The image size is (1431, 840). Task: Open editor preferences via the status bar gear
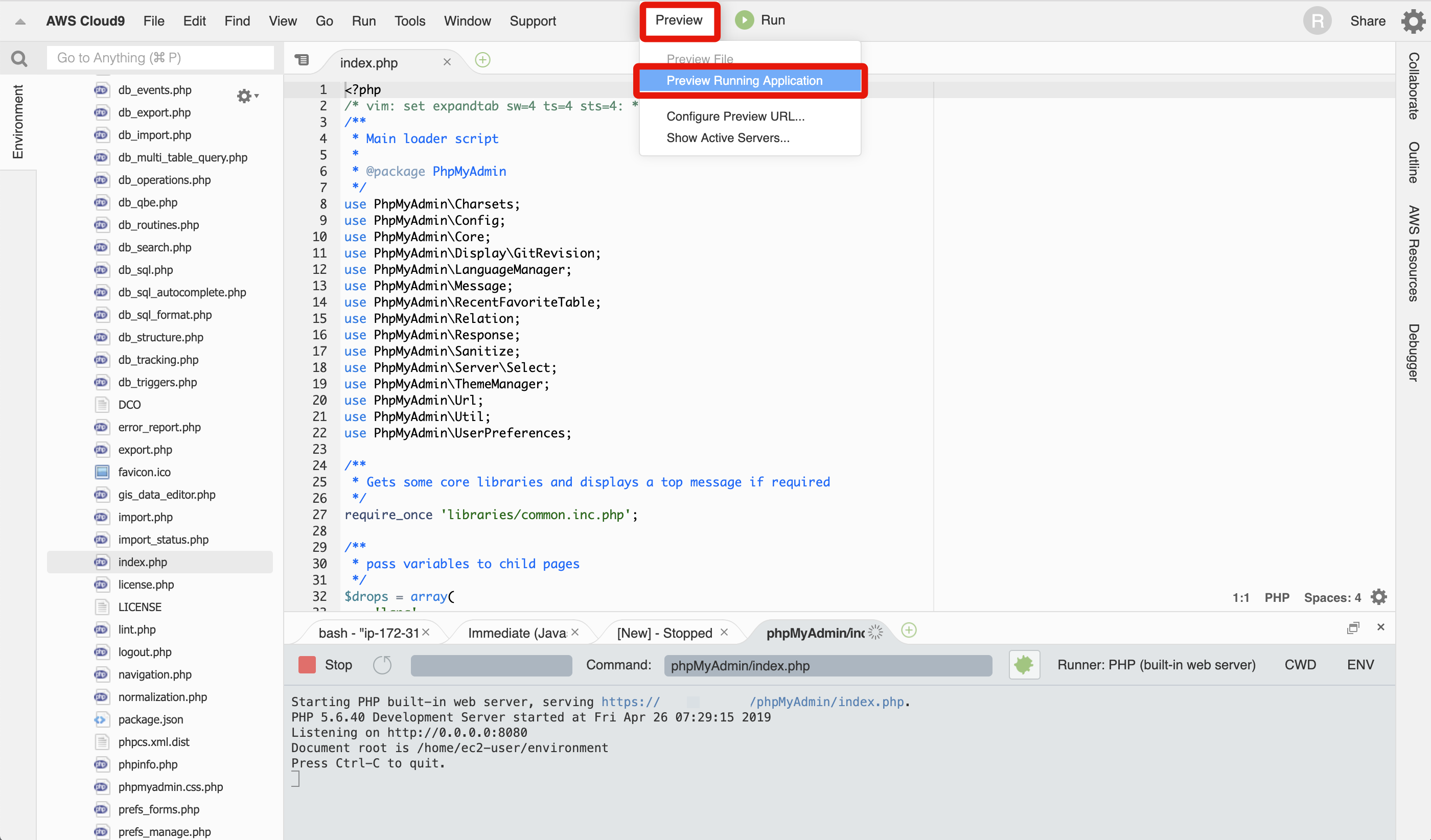point(1379,596)
